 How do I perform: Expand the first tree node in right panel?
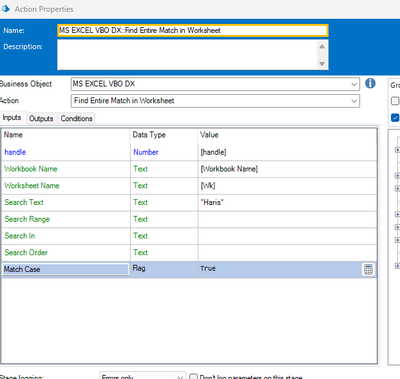click(397, 150)
